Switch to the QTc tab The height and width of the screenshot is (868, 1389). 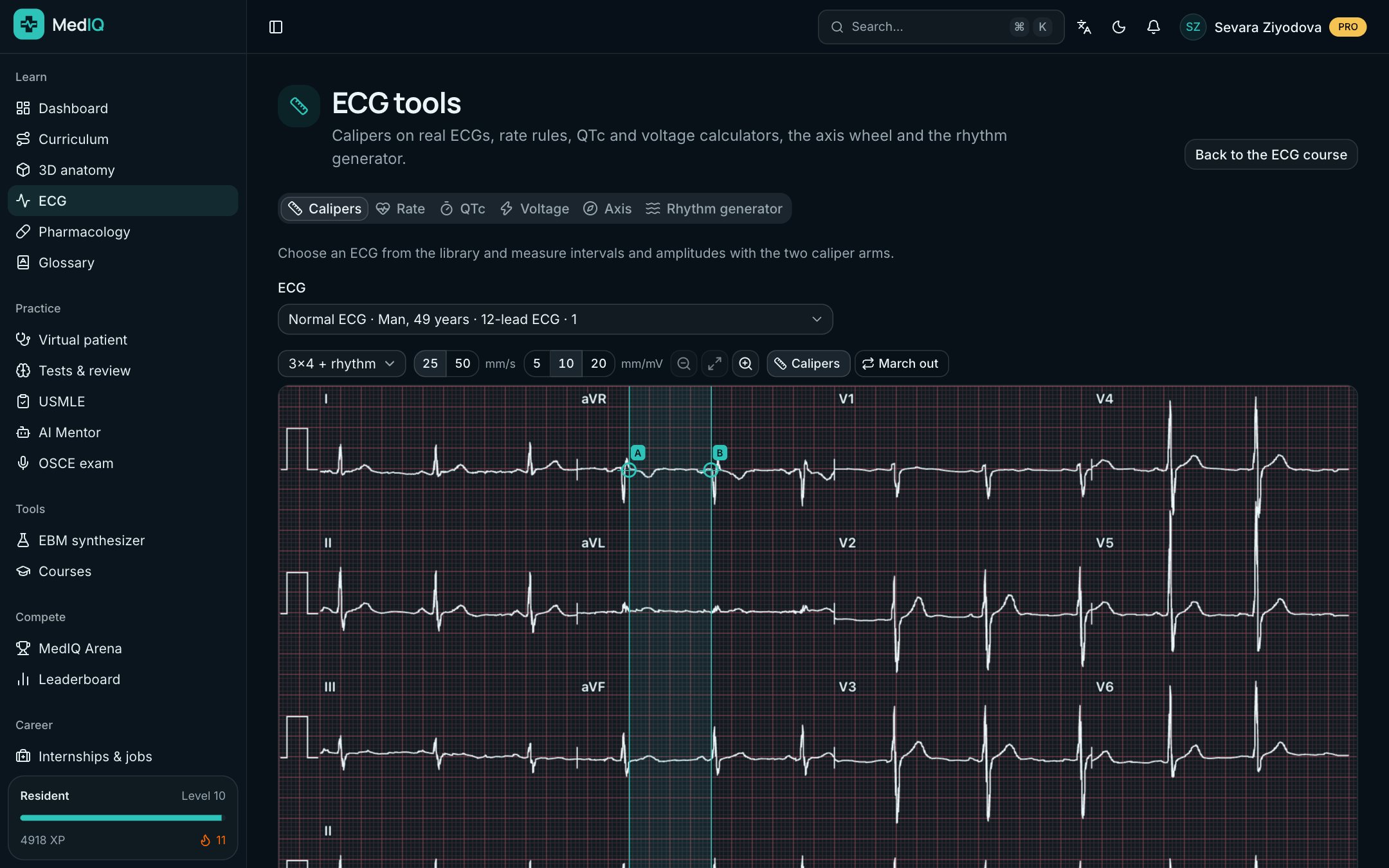(462, 209)
